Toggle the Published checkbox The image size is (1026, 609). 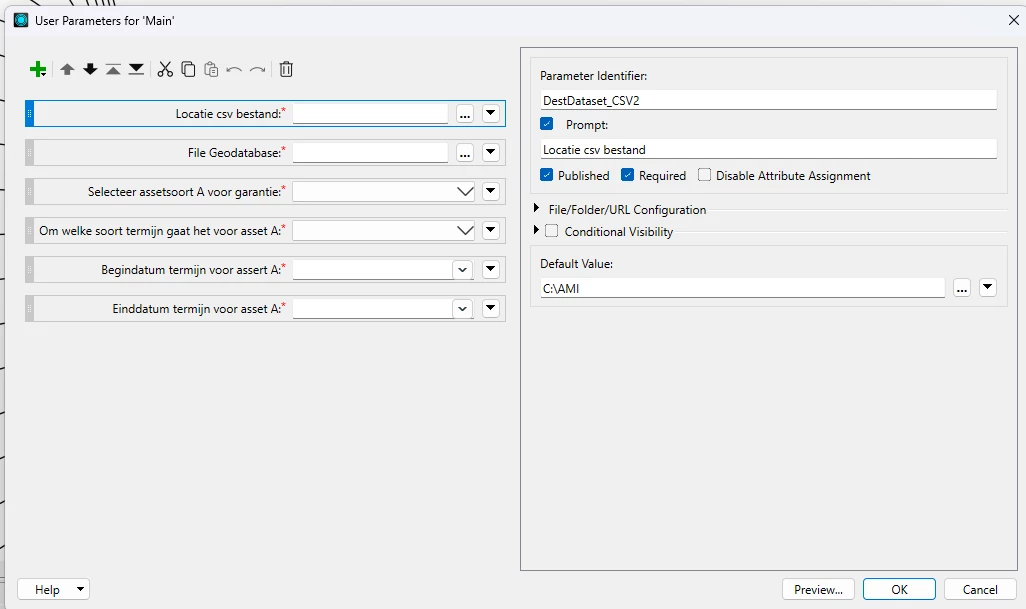pos(547,175)
